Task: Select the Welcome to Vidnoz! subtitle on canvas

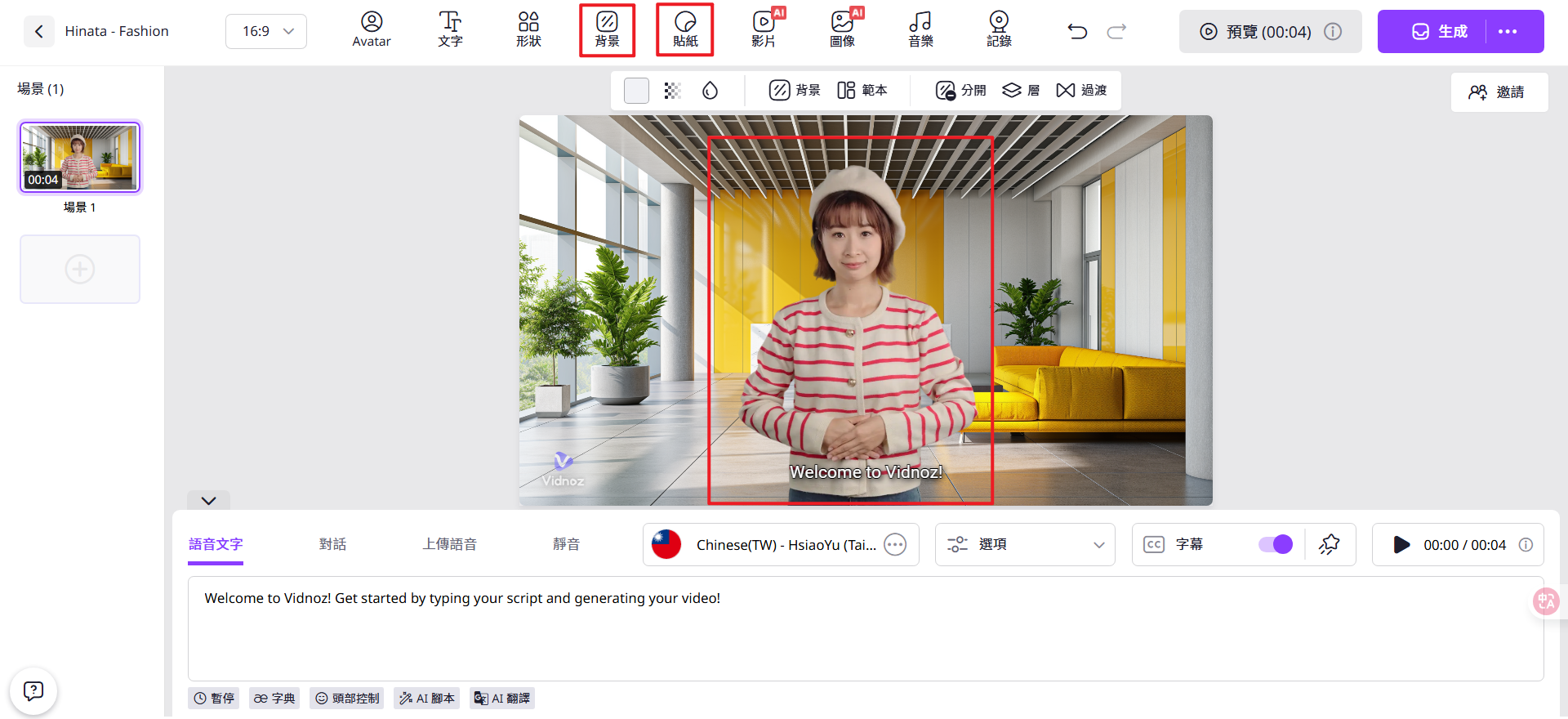Action: pyautogui.click(x=866, y=472)
